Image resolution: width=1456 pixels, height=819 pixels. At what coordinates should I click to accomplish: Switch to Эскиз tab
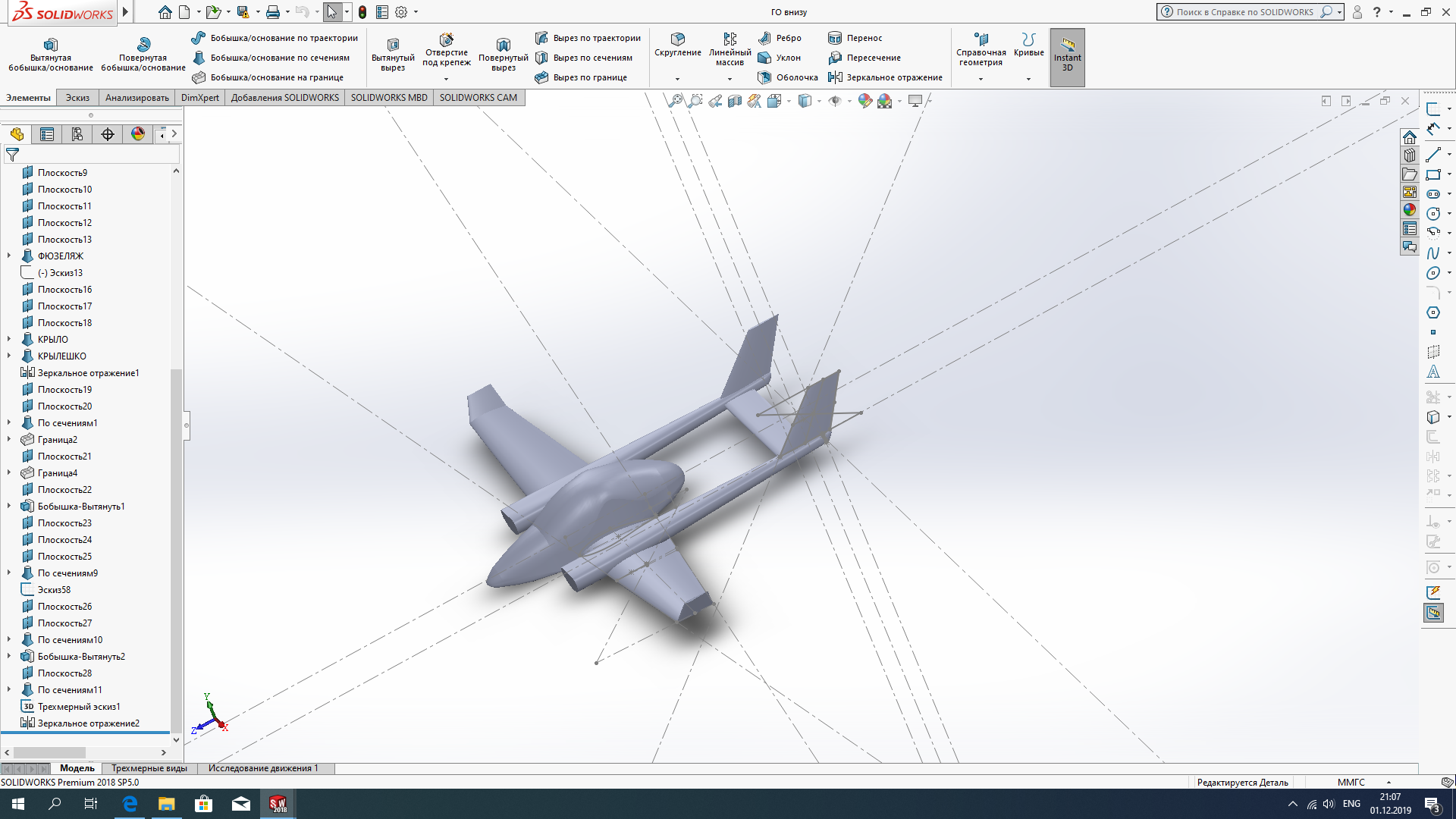click(x=77, y=97)
